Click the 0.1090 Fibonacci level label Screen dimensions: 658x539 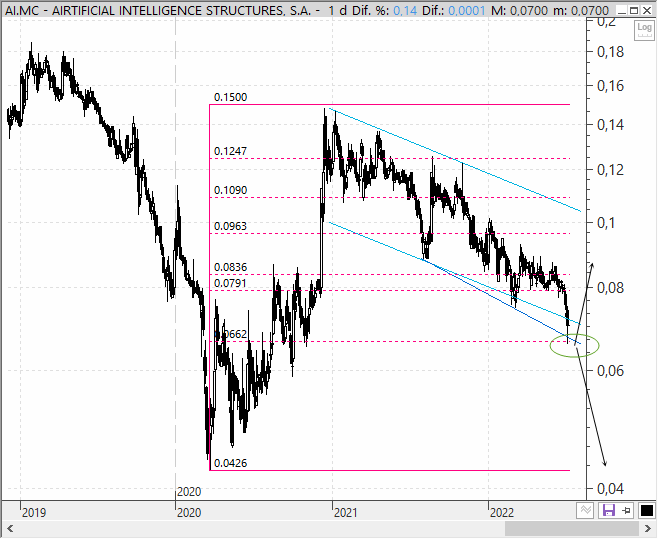coord(230,190)
